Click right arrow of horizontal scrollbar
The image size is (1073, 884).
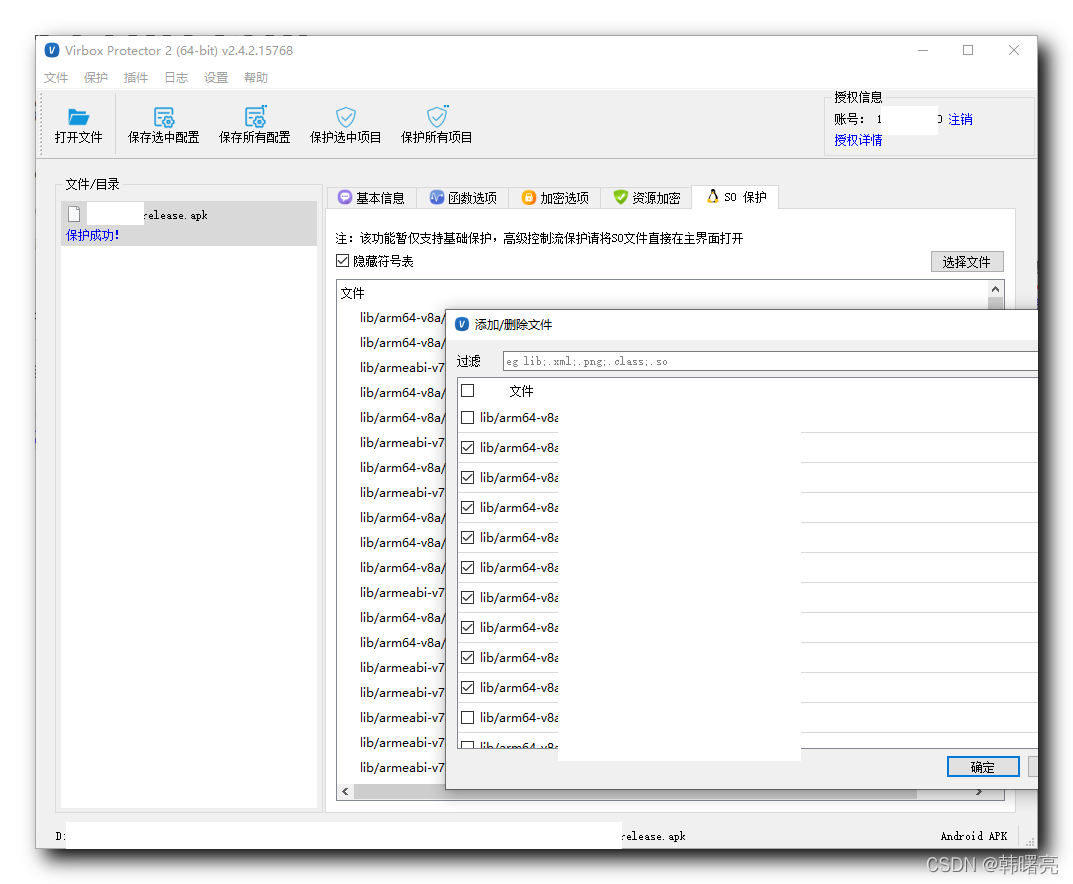(x=979, y=792)
